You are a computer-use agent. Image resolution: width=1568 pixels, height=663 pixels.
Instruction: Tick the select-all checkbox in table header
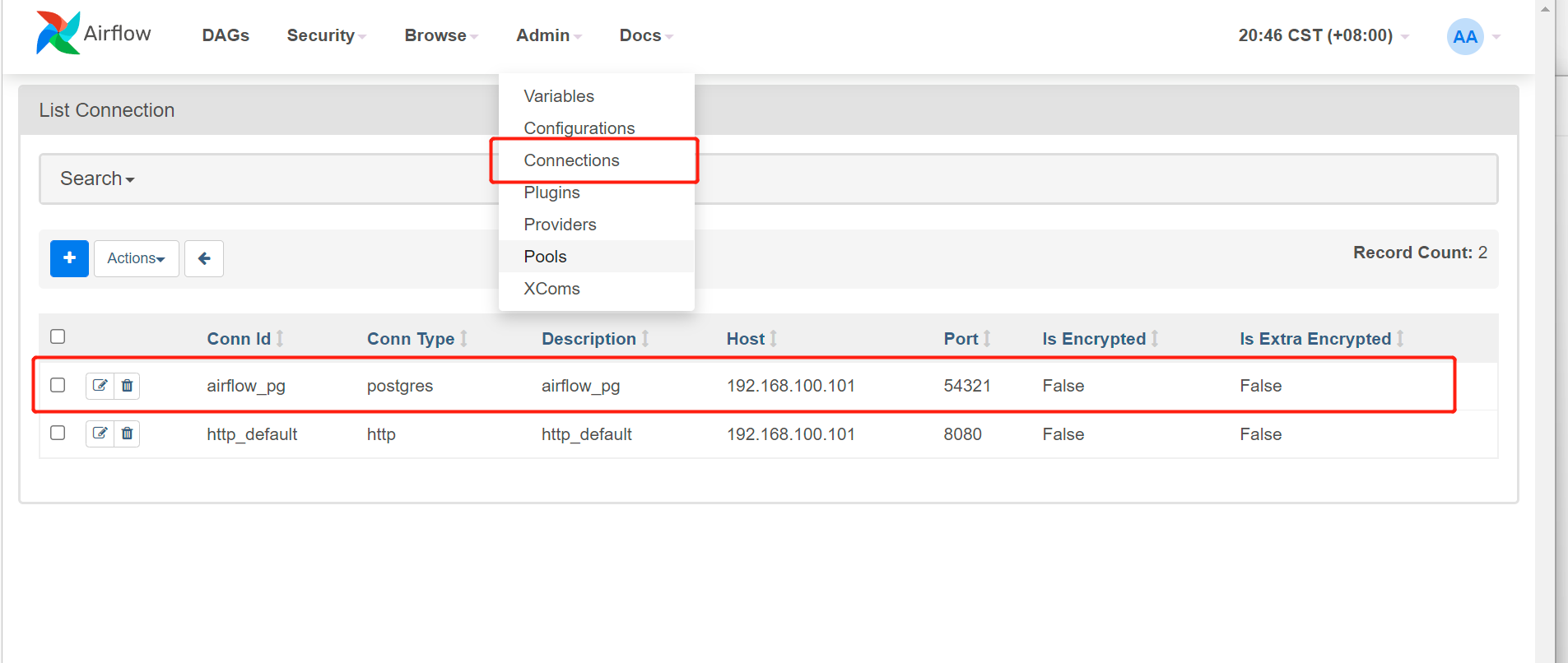[x=58, y=336]
